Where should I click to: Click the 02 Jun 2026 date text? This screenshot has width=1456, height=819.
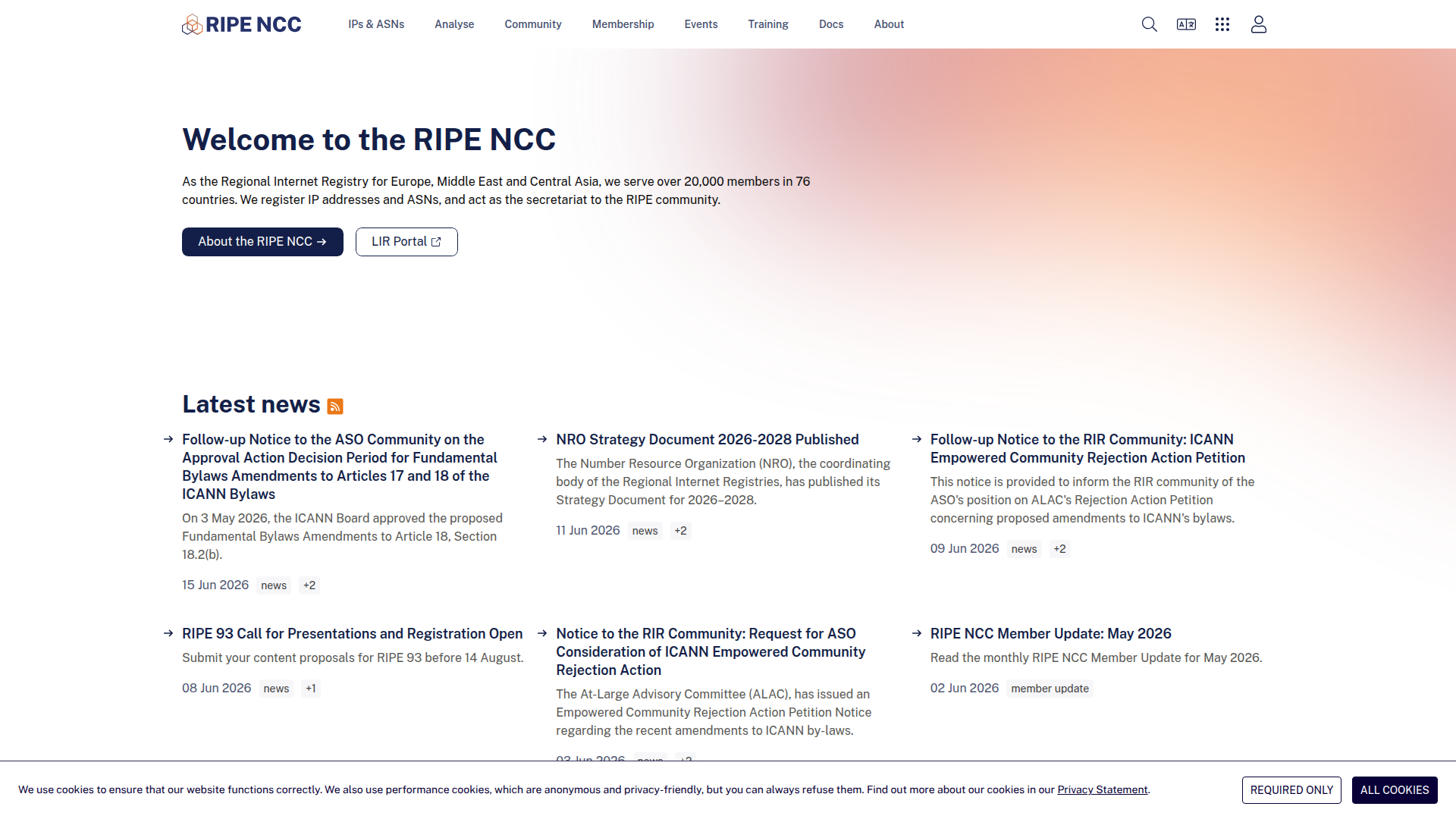(x=965, y=689)
